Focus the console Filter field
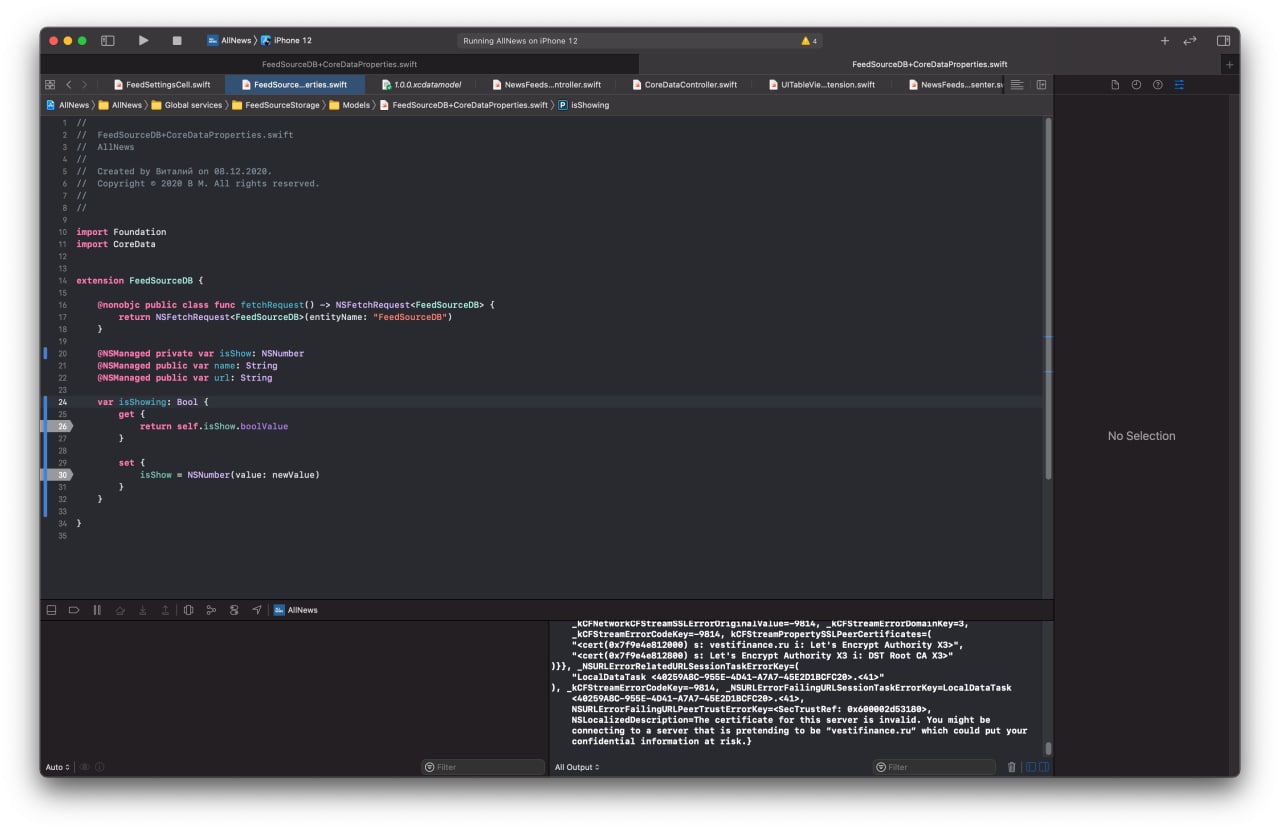Image resolution: width=1280 pixels, height=830 pixels. pyautogui.click(x=934, y=767)
